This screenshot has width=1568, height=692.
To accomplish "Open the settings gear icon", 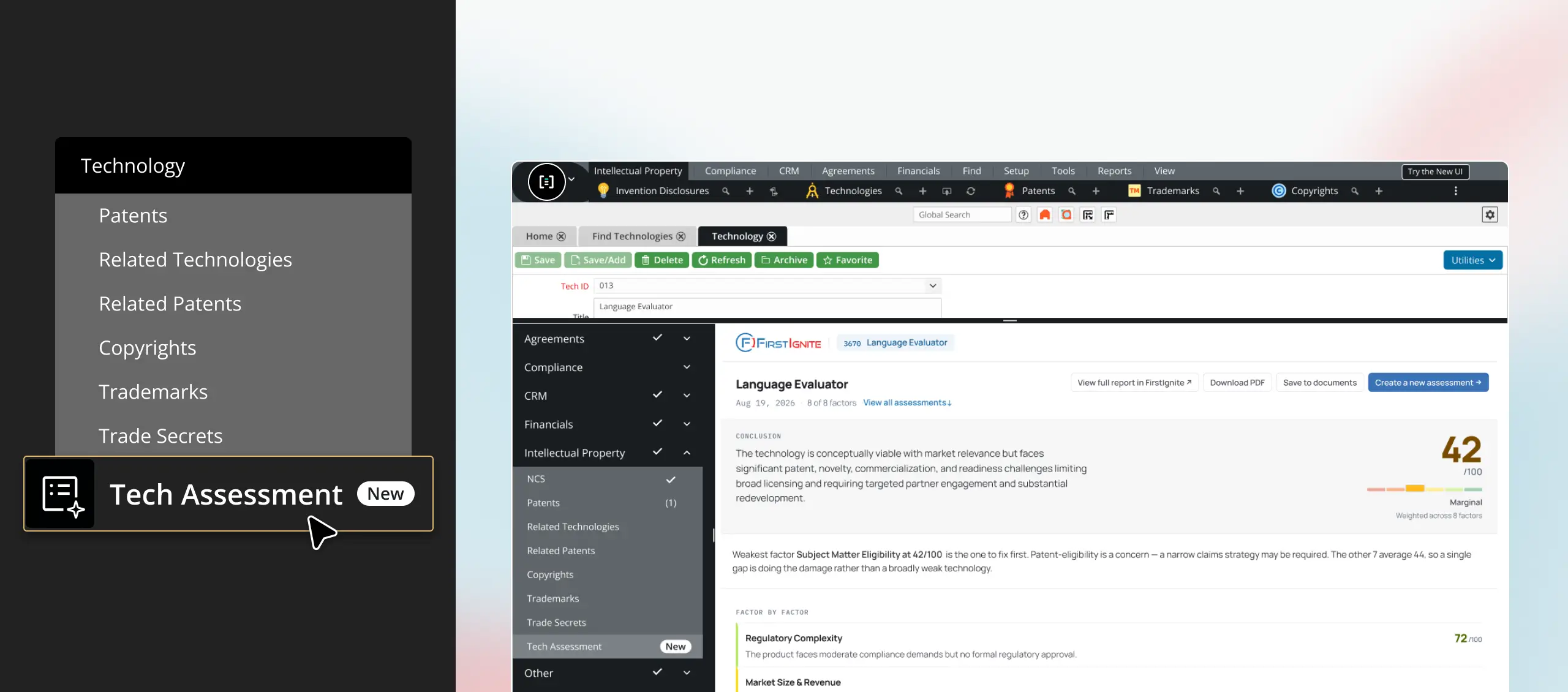I will tap(1490, 215).
